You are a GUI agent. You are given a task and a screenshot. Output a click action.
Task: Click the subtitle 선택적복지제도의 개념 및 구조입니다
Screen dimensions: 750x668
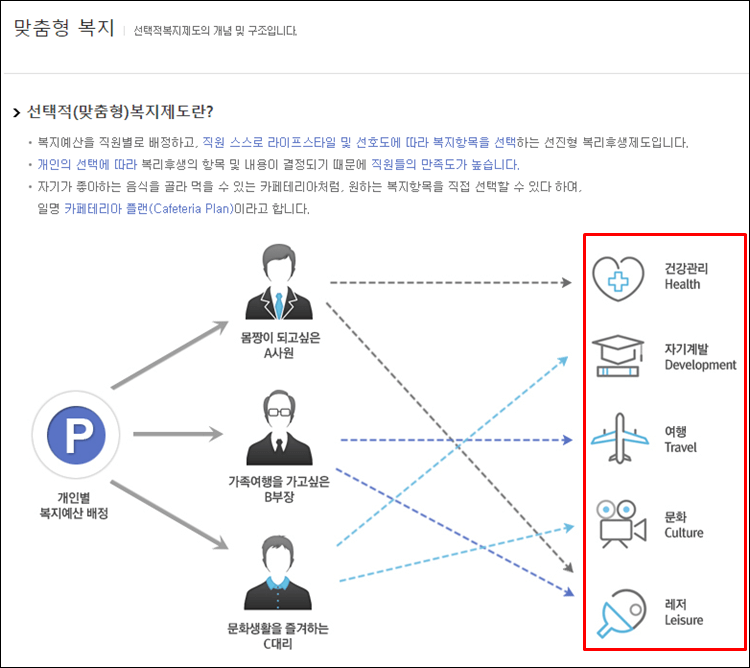pyautogui.click(x=215, y=31)
